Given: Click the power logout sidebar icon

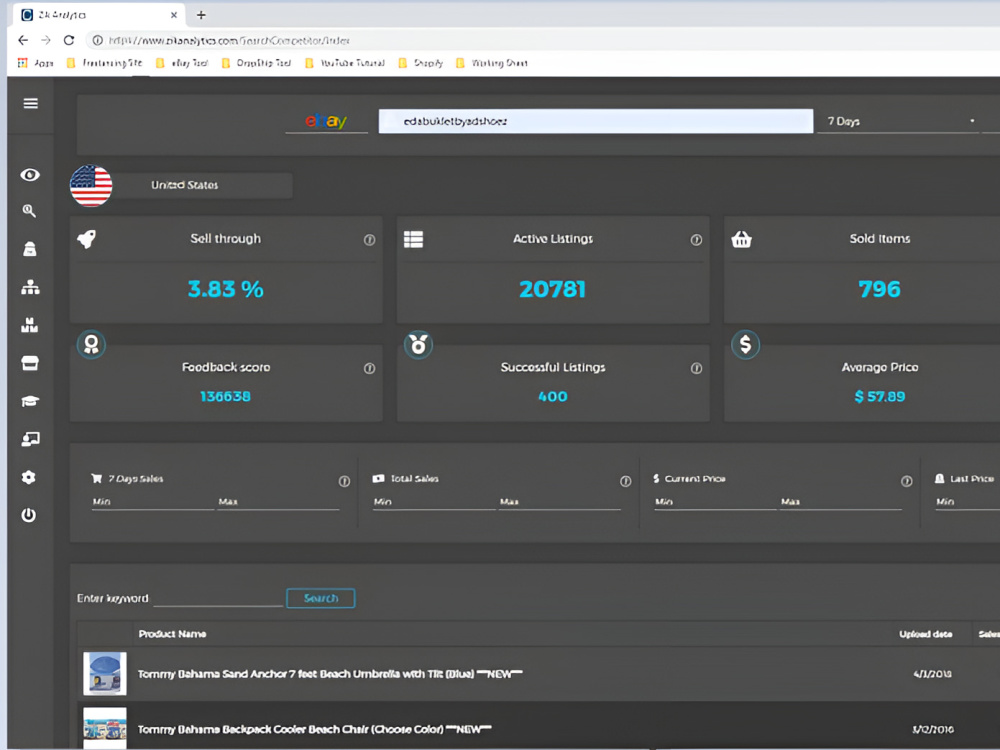Looking at the screenshot, I should pos(29,515).
